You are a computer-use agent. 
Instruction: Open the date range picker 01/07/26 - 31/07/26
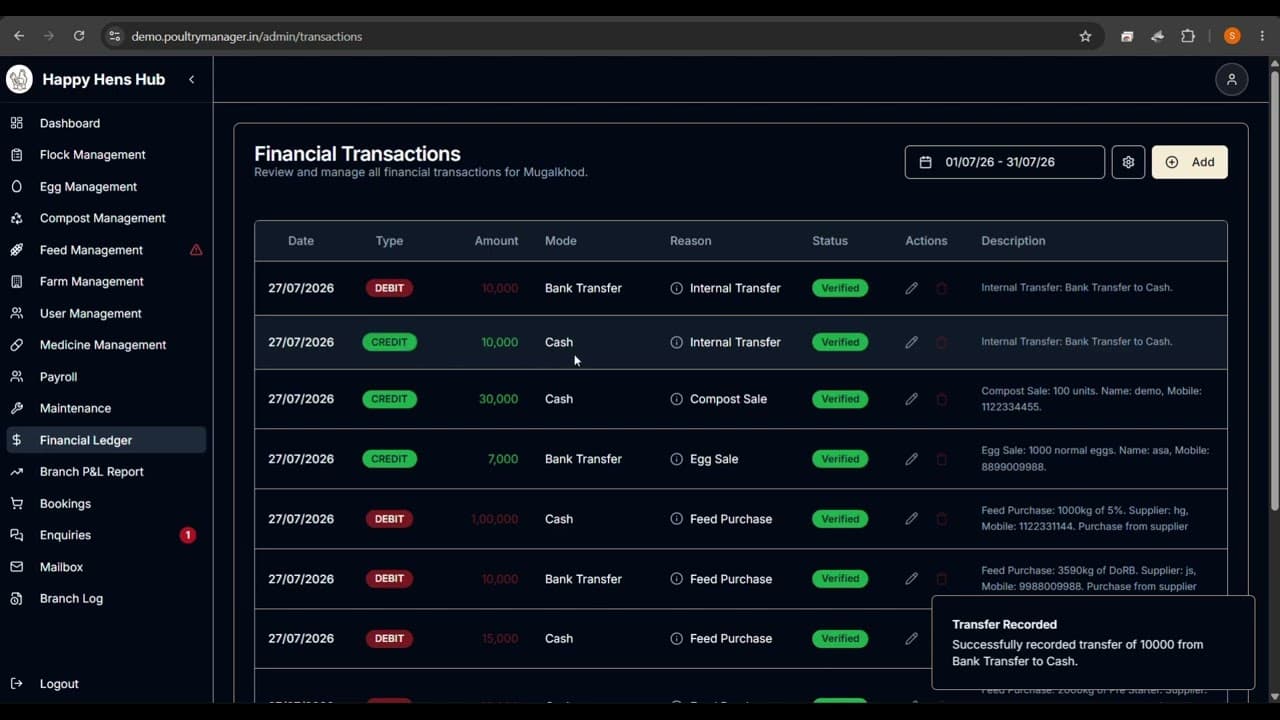tap(1004, 162)
